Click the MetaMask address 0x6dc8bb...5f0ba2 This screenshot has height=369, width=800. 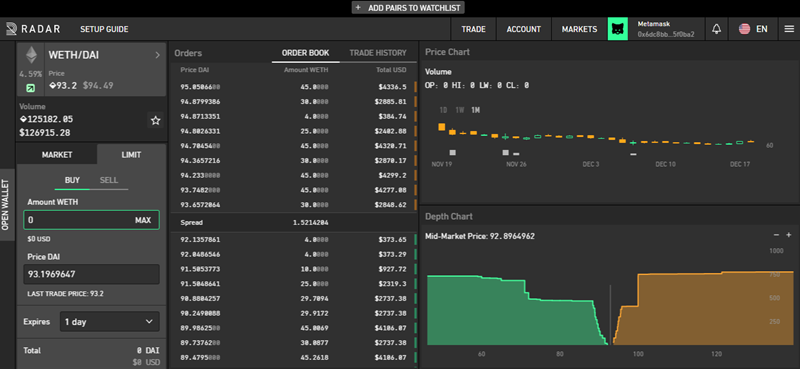pyautogui.click(x=666, y=34)
